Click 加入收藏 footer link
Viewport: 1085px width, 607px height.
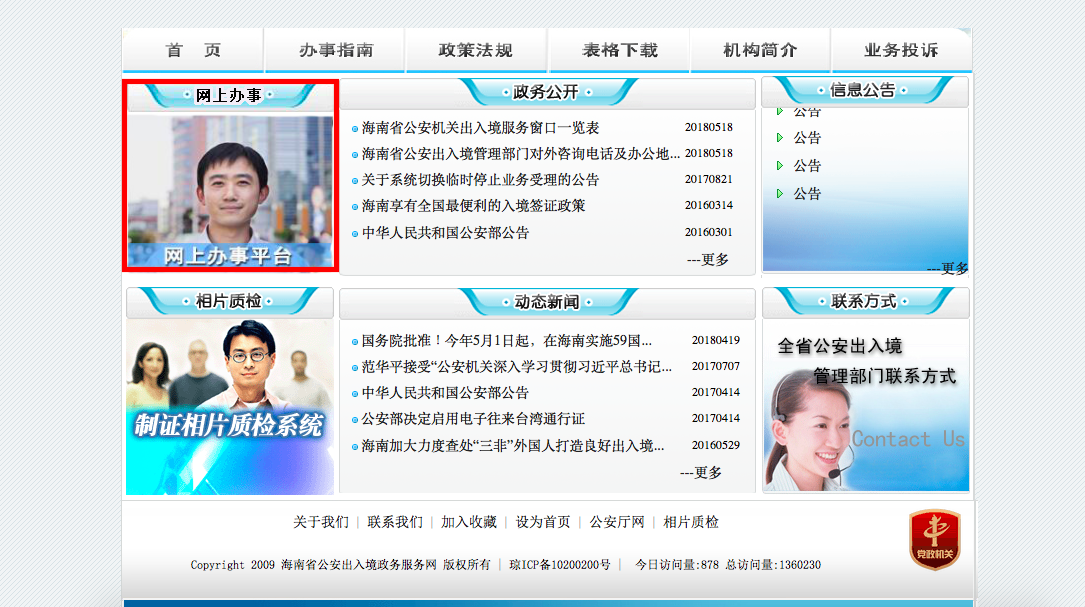pos(469,522)
